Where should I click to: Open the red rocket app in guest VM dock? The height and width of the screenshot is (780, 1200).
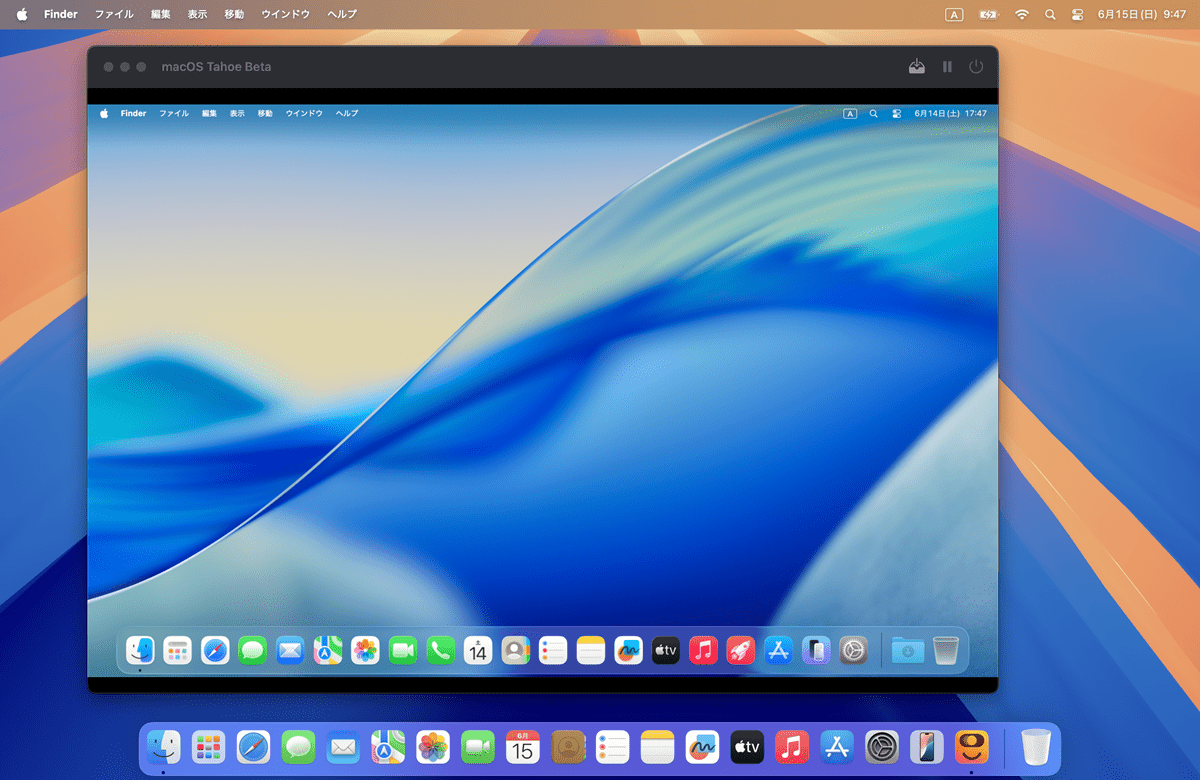point(741,651)
